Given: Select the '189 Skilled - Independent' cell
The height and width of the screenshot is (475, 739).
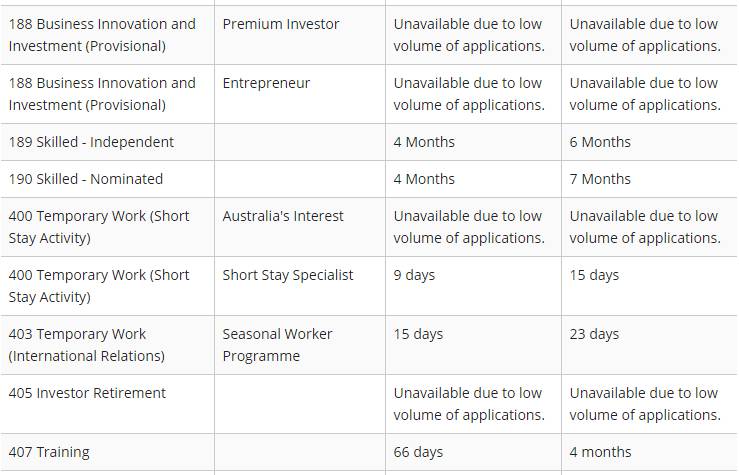Looking at the screenshot, I should (107, 142).
